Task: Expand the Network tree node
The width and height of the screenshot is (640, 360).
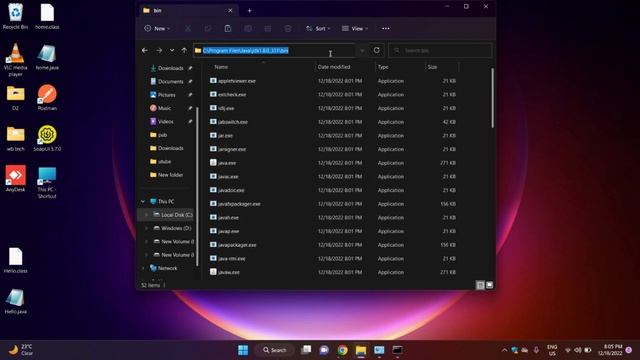Action: click(143, 268)
